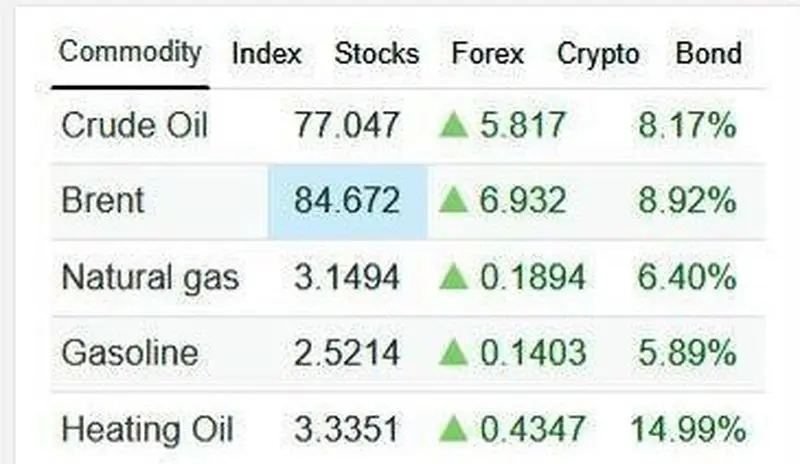Viewport: 800px width, 464px height.
Task: Open the Heating Oil commodity link
Action: 147,430
